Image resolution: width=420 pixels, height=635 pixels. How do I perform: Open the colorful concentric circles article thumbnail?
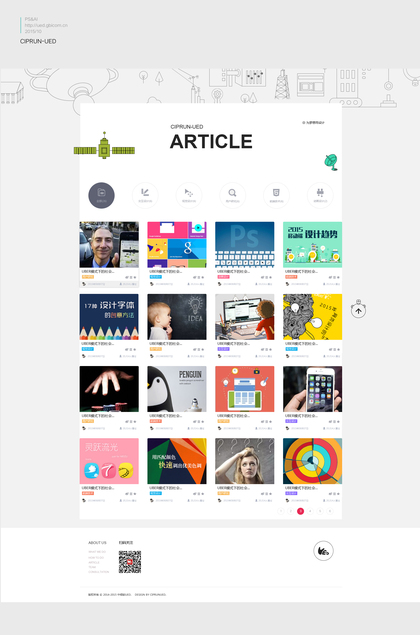(312, 461)
